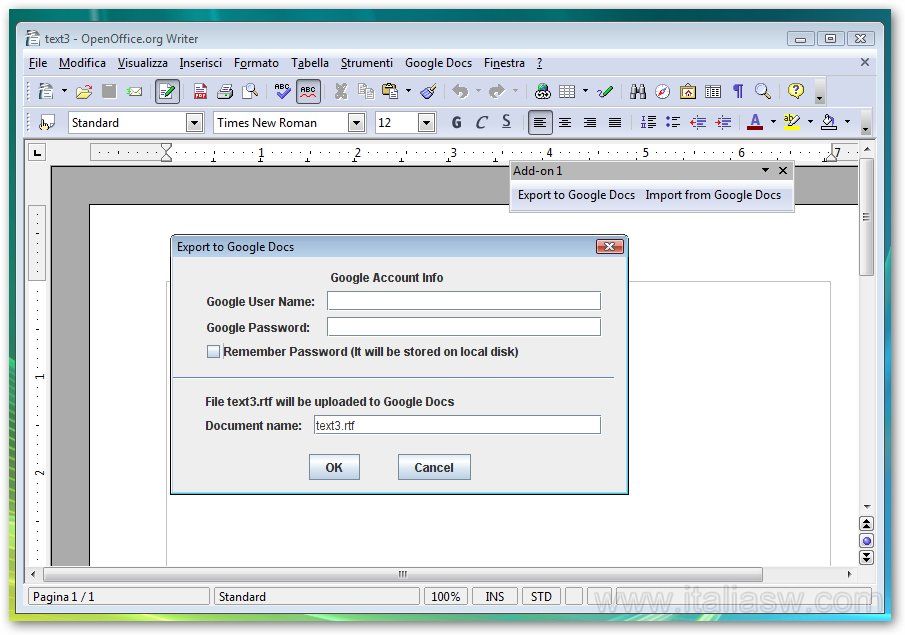The width and height of the screenshot is (905, 635).
Task: Apply the Font Color A swatch
Action: click(755, 122)
